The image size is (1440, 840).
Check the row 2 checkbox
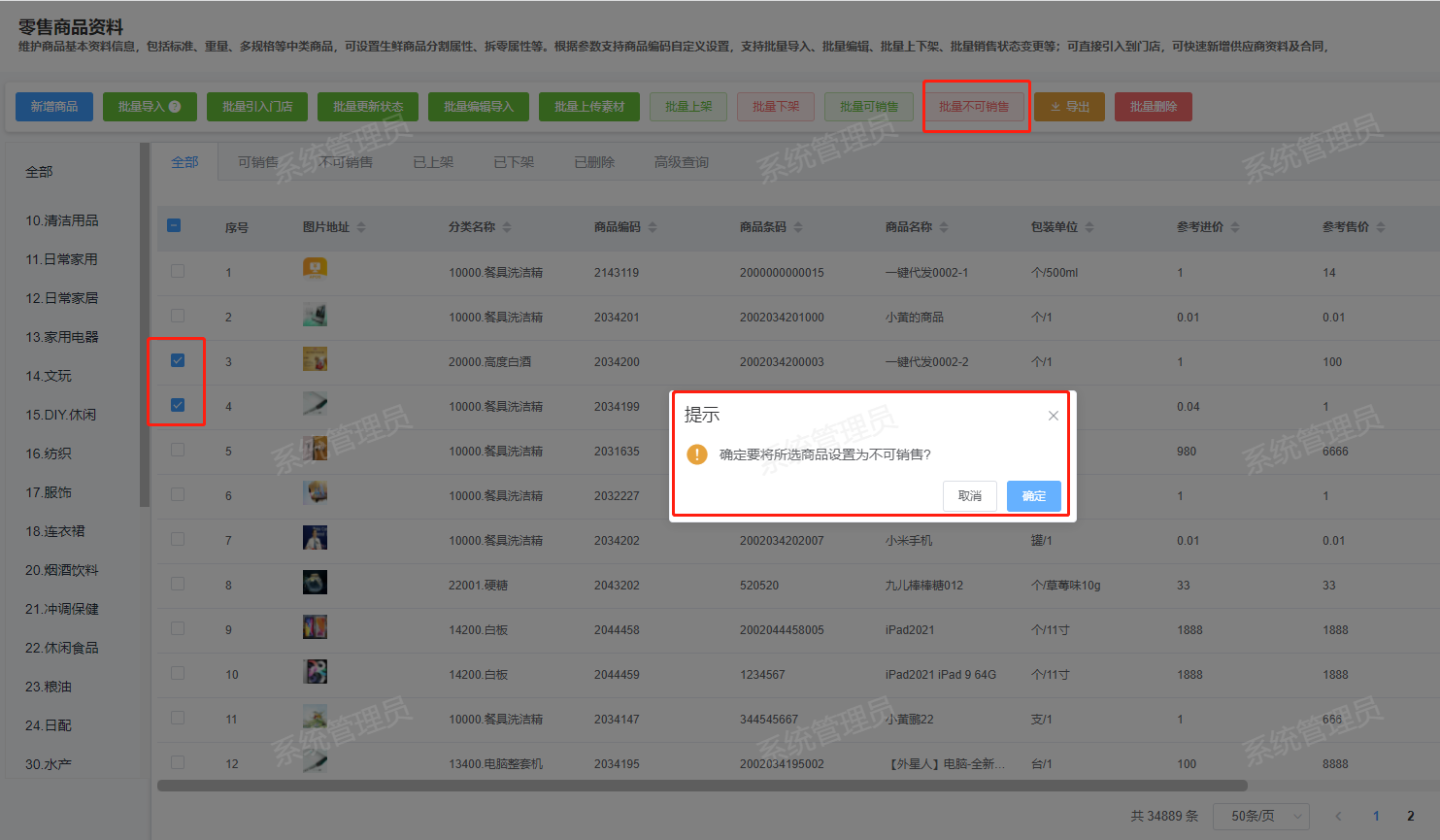pyautogui.click(x=178, y=316)
